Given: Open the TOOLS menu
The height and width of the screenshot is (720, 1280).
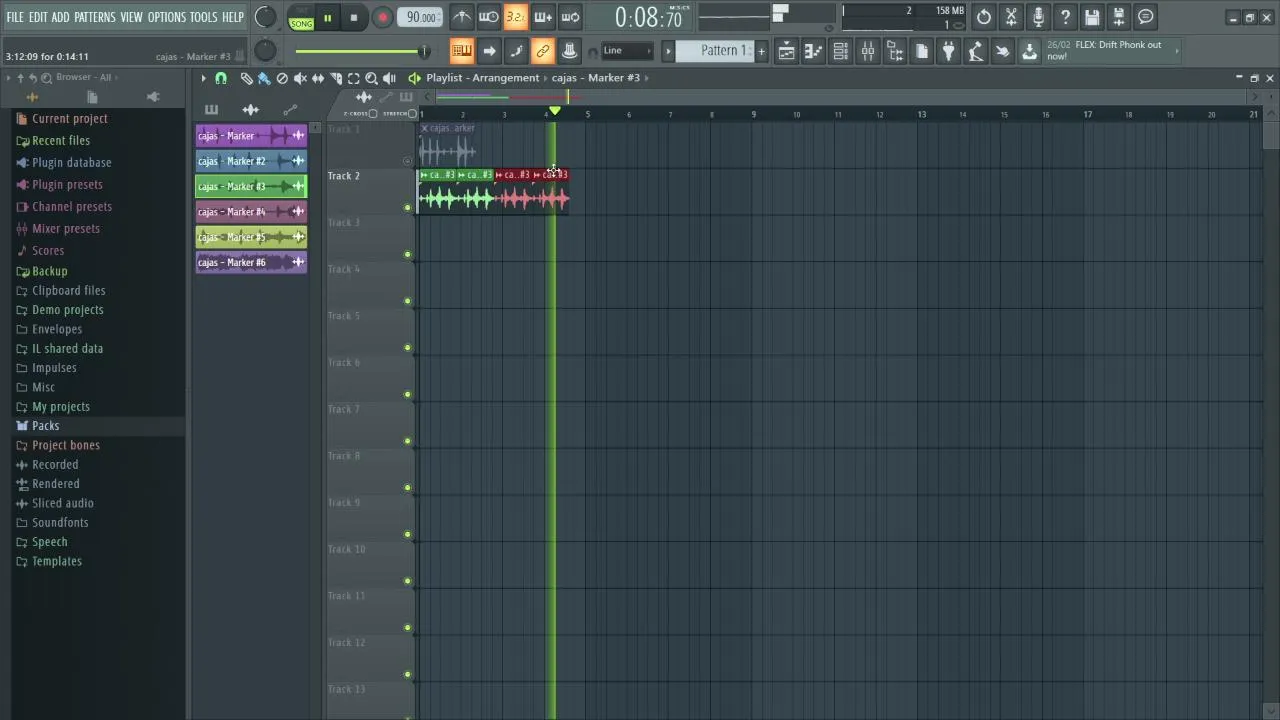Looking at the screenshot, I should click(204, 17).
